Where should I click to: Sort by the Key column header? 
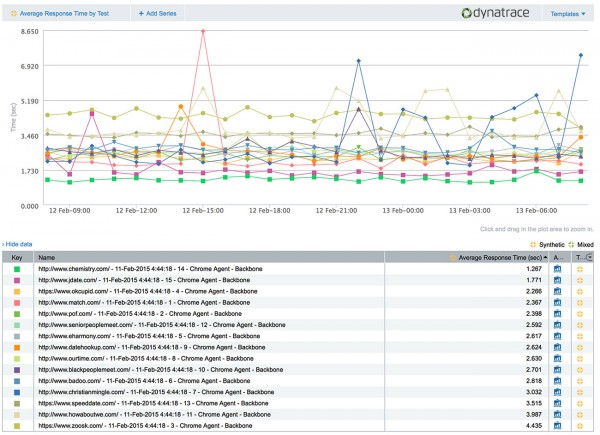coord(17,257)
